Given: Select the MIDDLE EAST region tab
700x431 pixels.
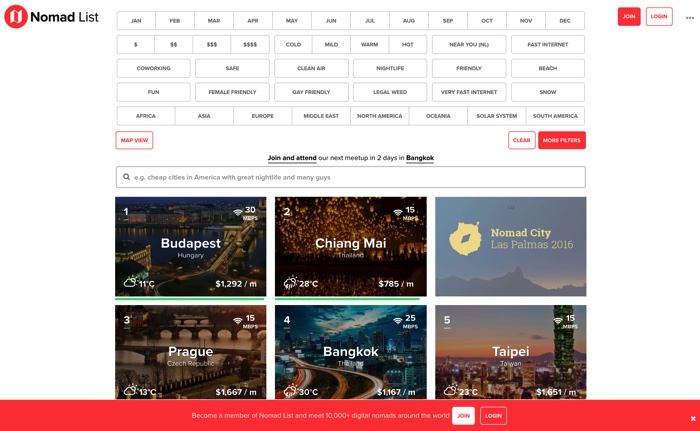Looking at the screenshot, I should (x=321, y=116).
